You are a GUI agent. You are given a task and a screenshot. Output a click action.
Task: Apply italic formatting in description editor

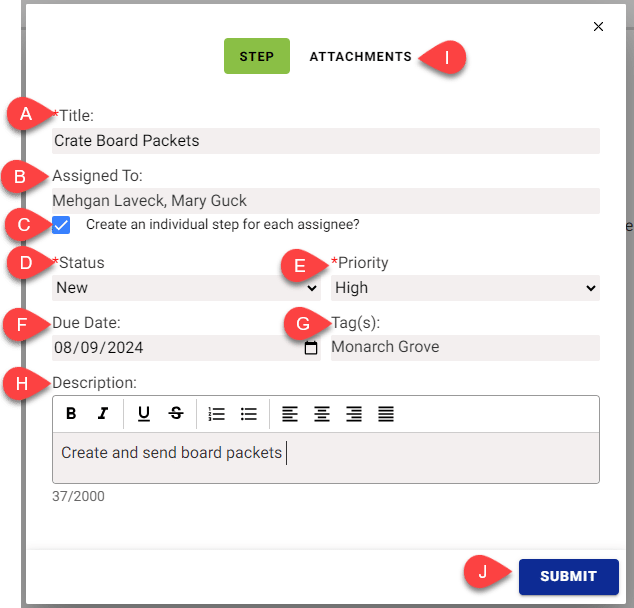(x=103, y=414)
